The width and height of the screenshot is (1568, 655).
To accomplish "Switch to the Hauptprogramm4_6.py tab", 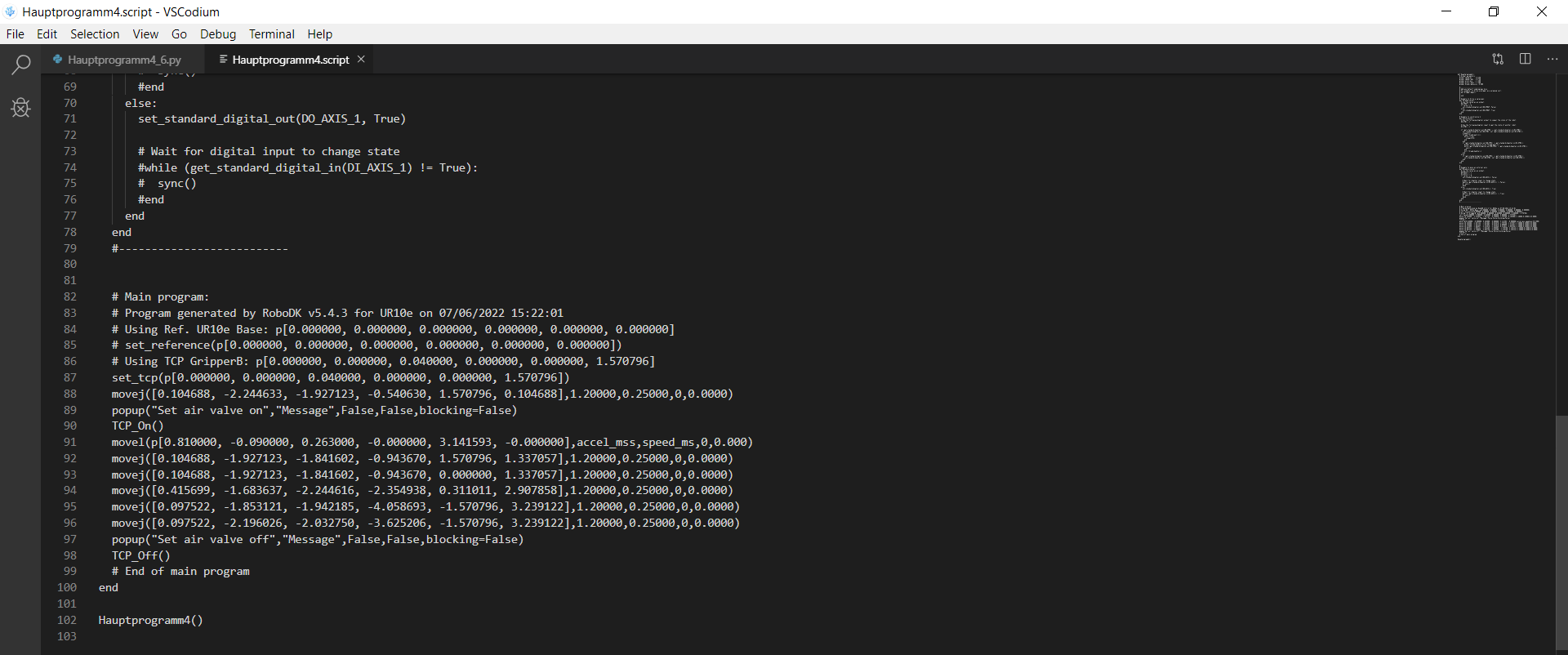I will point(124,60).
